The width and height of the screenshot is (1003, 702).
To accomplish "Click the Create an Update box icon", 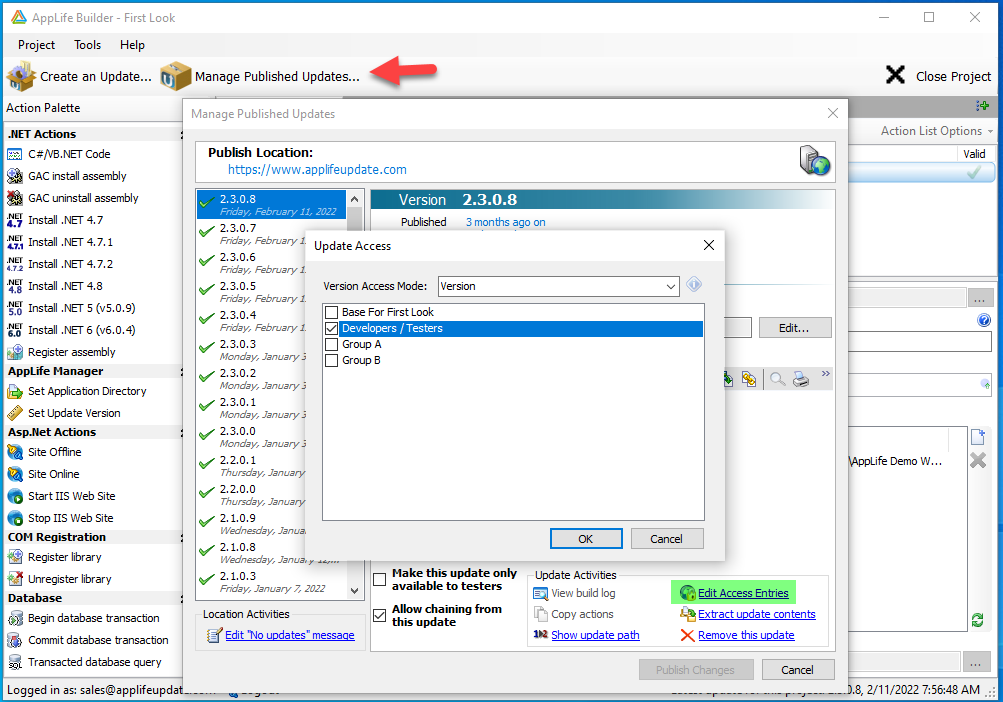I will click(x=21, y=76).
